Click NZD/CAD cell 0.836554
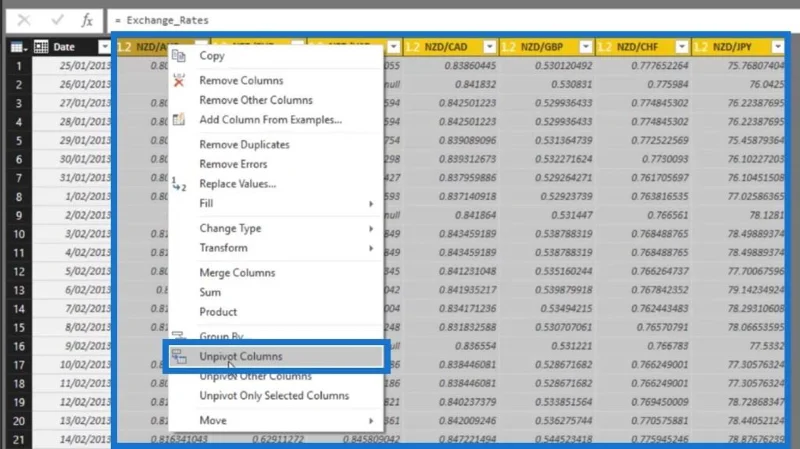Image resolution: width=800 pixels, height=449 pixels. 475,346
